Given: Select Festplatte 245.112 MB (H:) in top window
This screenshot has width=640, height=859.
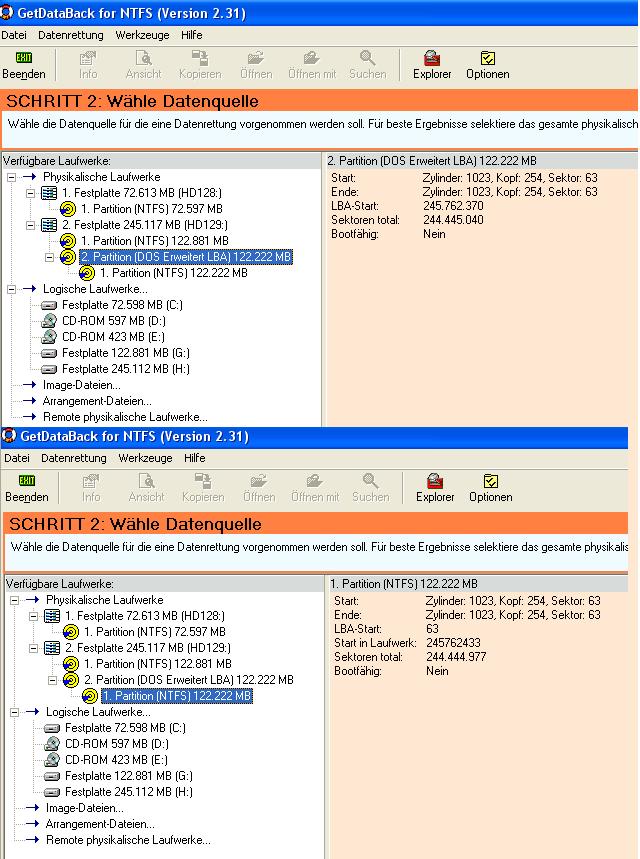Looking at the screenshot, I should coord(125,369).
